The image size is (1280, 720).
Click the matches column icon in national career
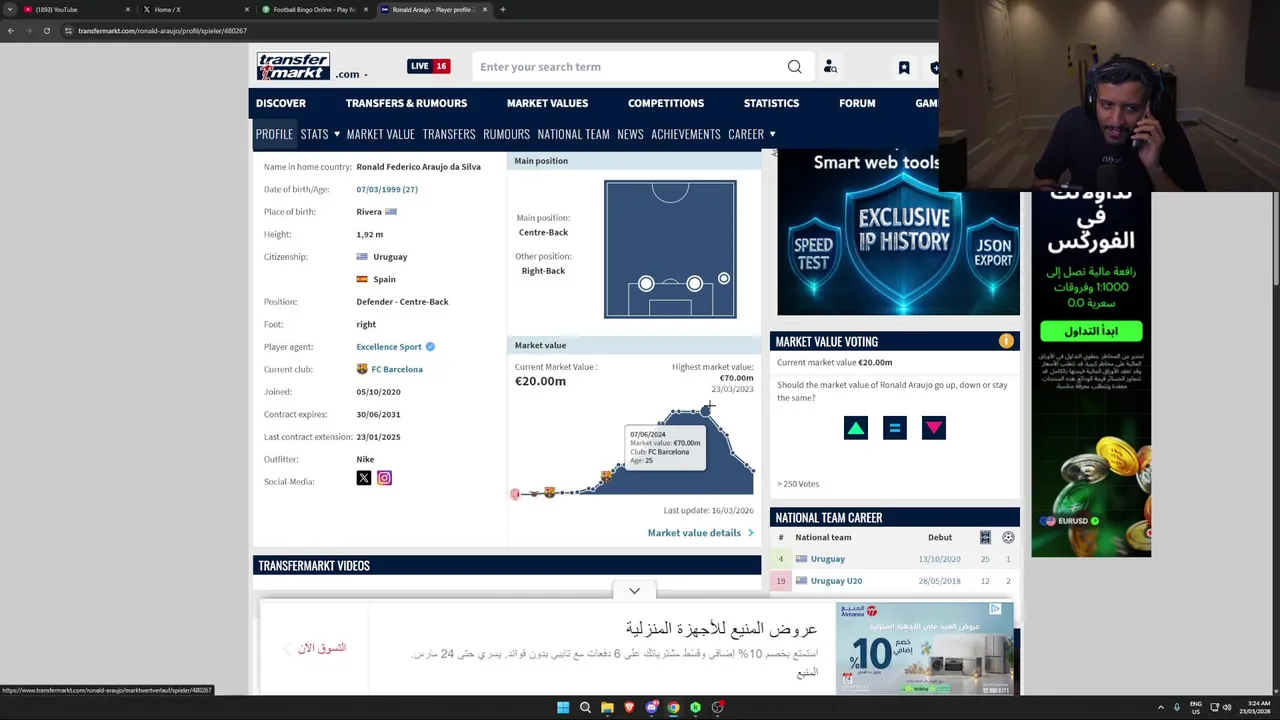click(x=985, y=537)
